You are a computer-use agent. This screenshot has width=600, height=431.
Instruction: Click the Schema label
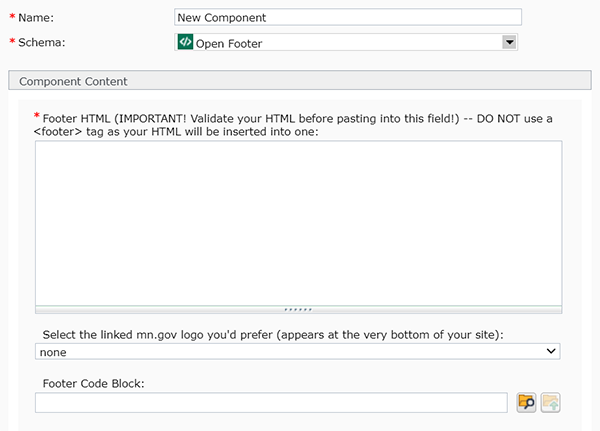[x=43, y=43]
